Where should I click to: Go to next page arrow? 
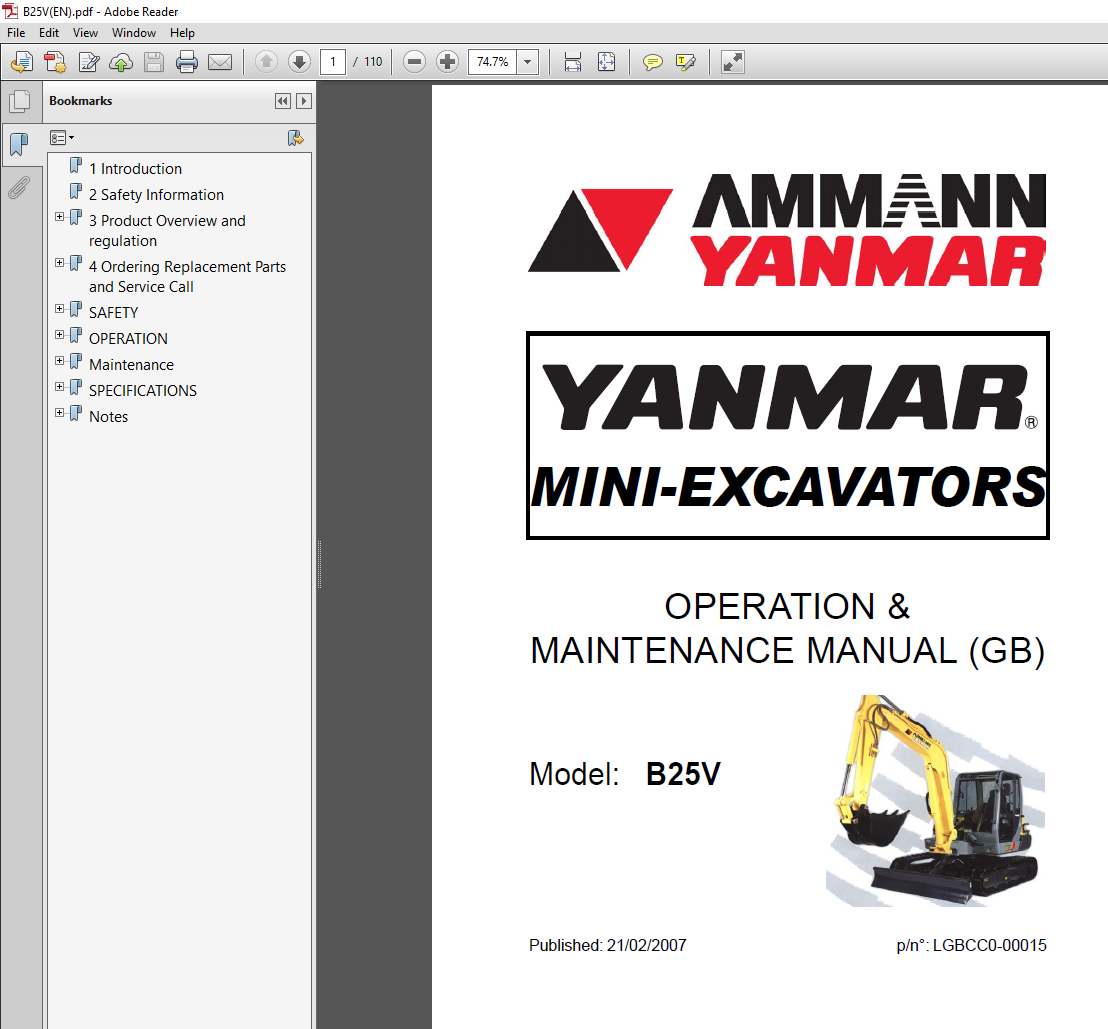(x=300, y=62)
